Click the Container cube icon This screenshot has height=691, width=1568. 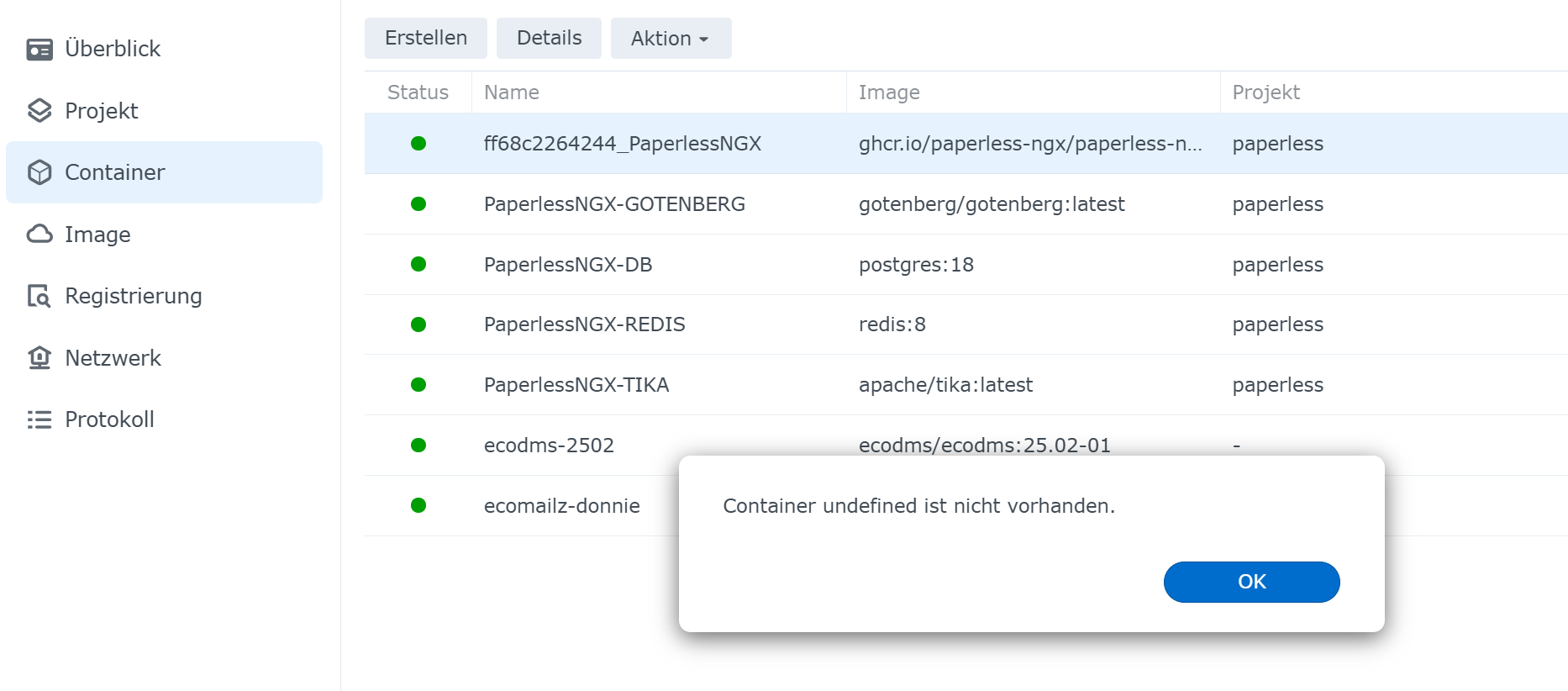[x=39, y=172]
